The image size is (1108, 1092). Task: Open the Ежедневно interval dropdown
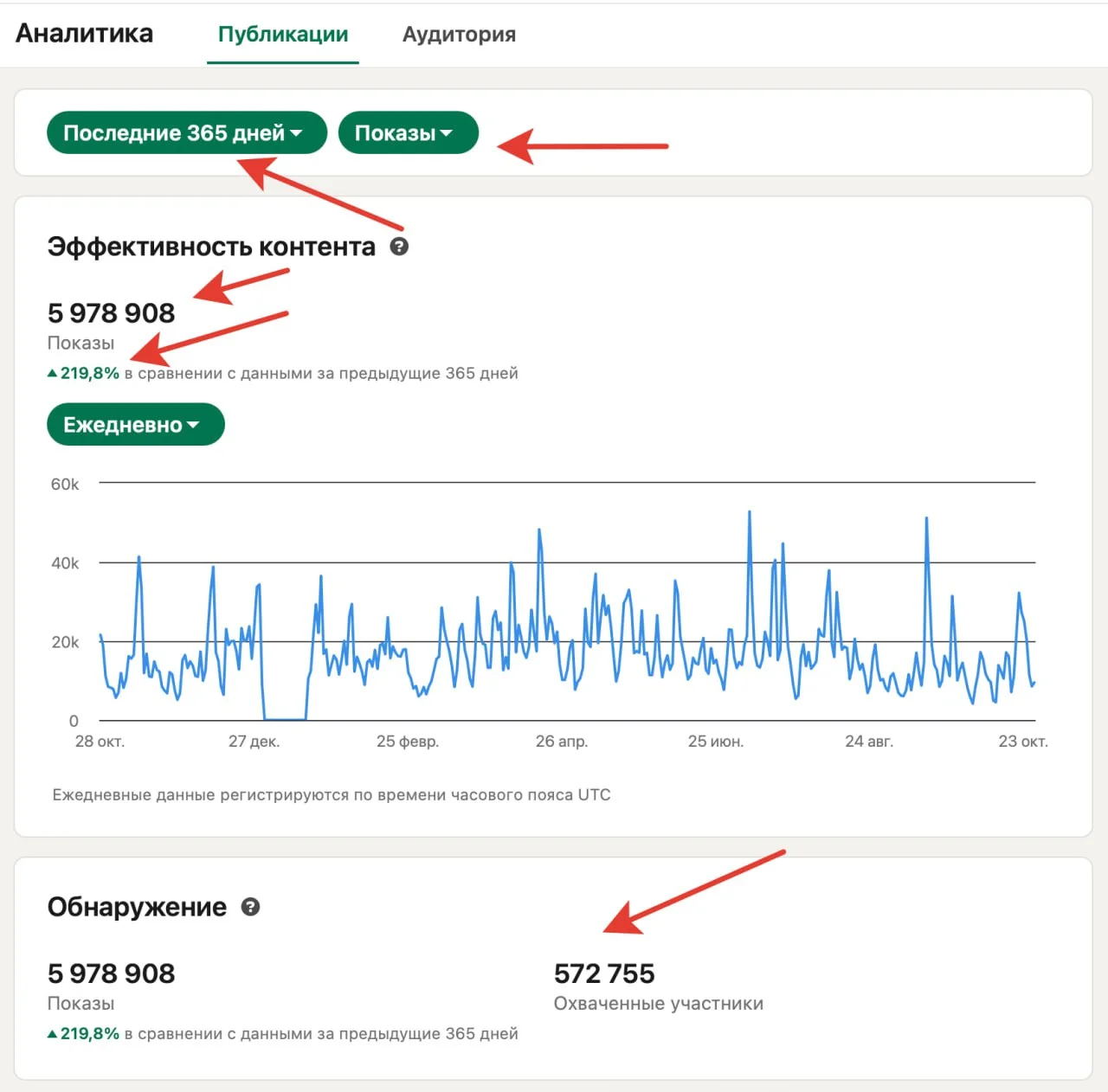click(135, 425)
